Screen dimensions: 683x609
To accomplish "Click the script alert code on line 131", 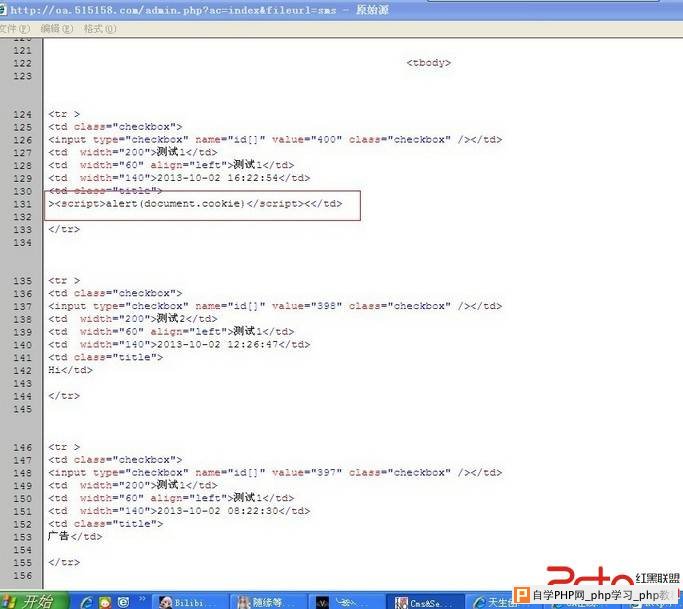I will click(195, 204).
